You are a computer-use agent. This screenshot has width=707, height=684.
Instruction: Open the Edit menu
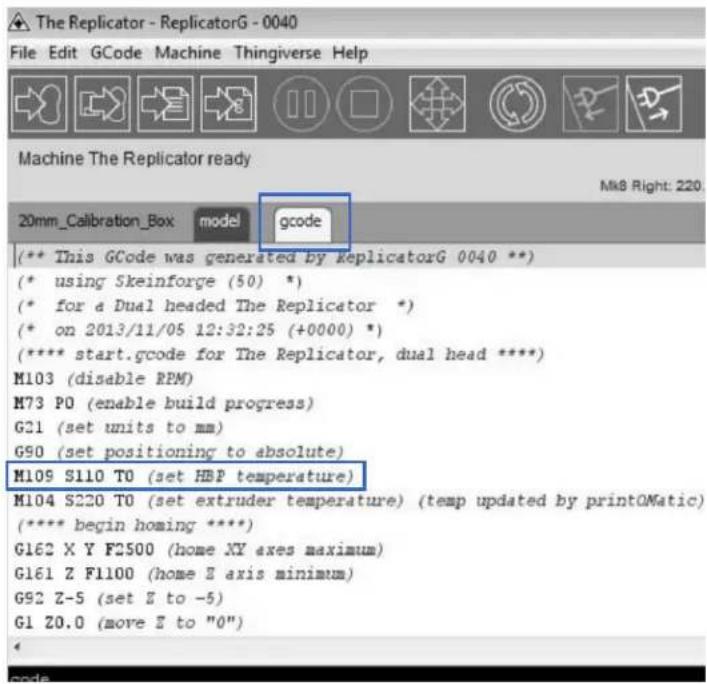(63, 53)
